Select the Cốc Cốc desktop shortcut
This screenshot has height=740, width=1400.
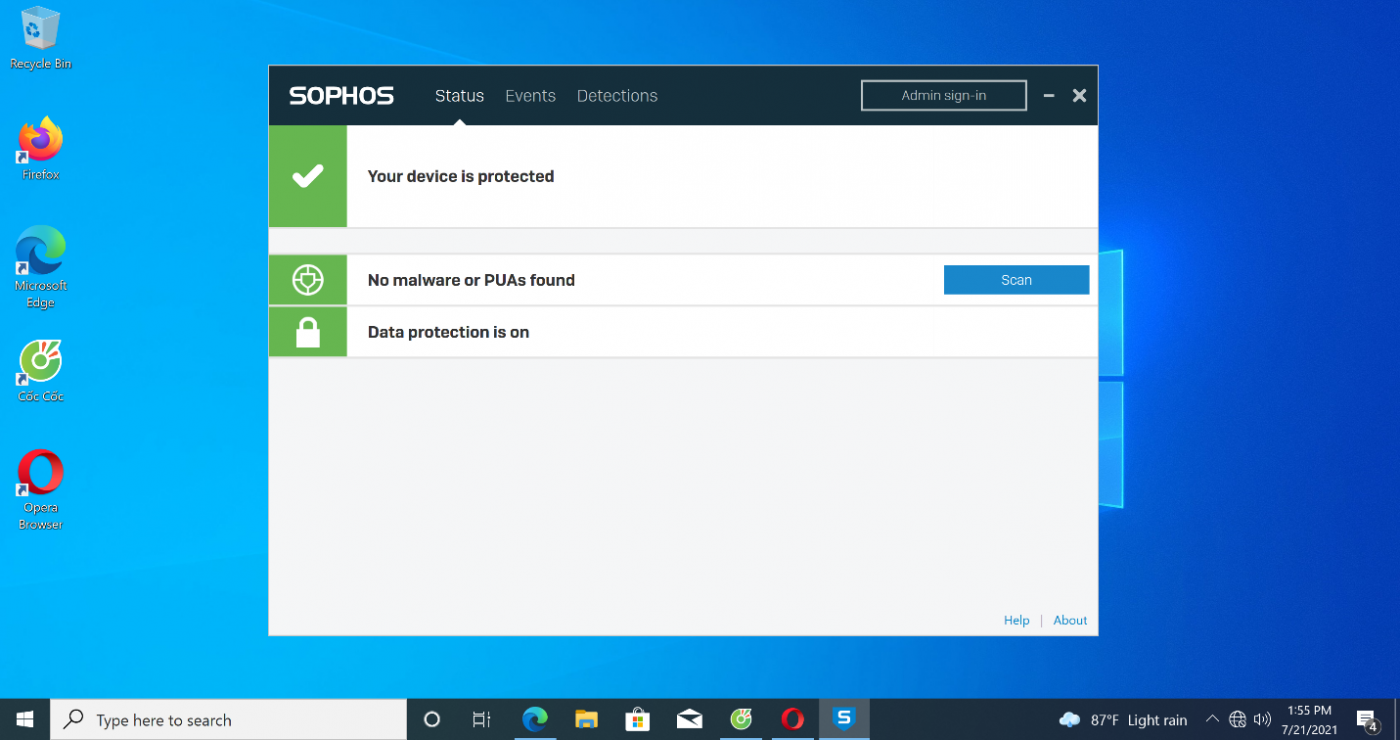tap(41, 371)
